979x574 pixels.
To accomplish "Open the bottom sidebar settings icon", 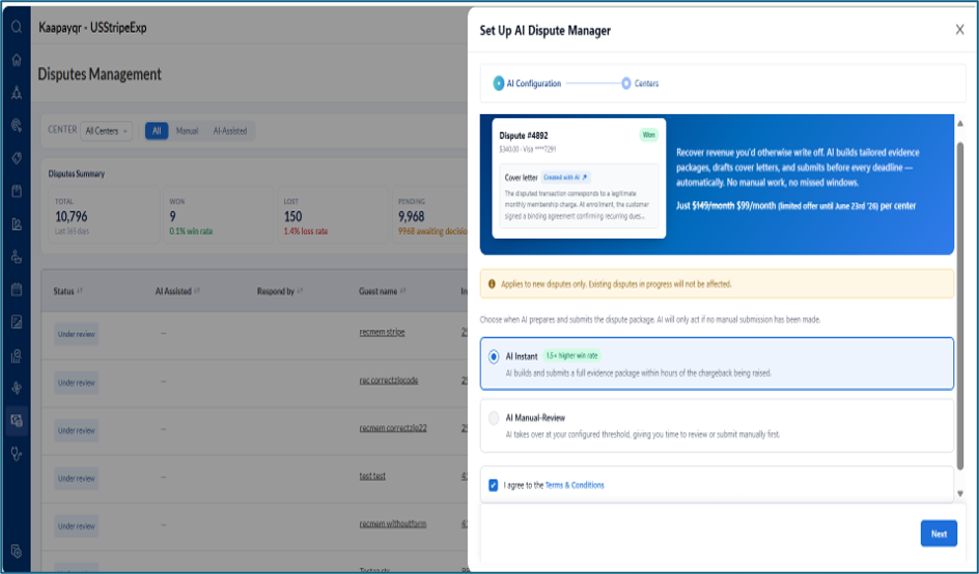I will point(16,551).
